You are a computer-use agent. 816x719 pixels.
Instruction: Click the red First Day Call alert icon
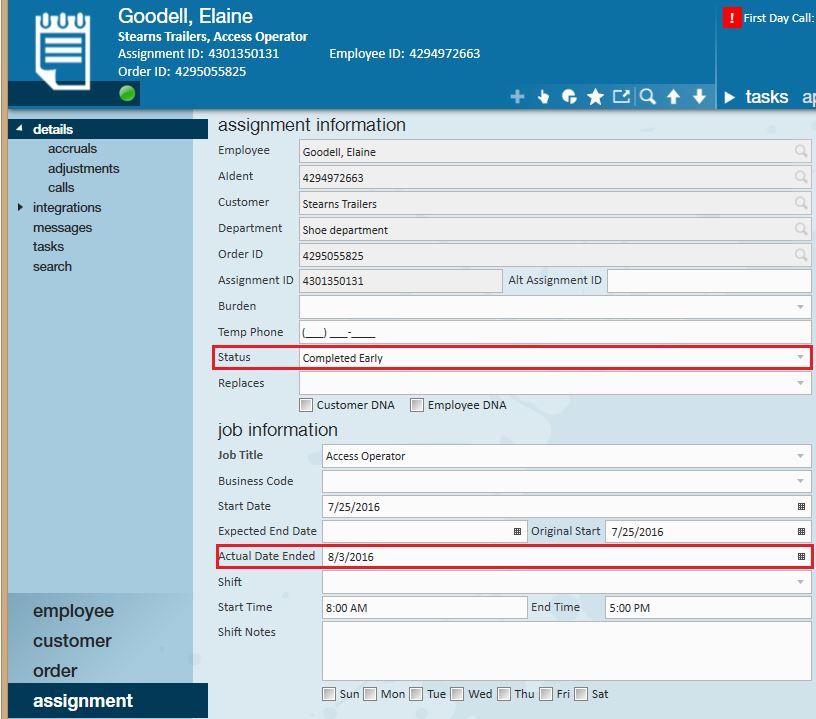point(732,18)
